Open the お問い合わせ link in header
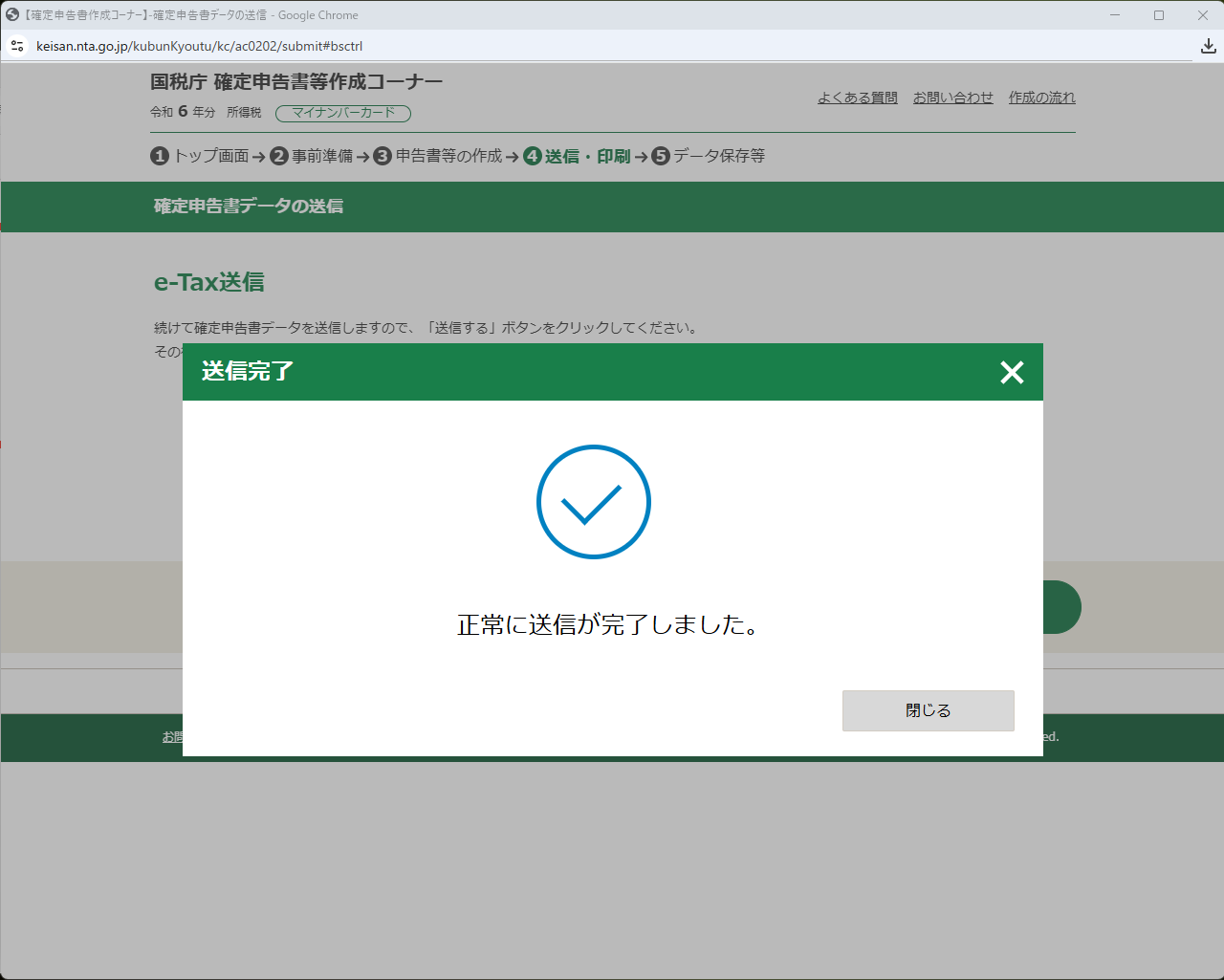The height and width of the screenshot is (980, 1224). tap(953, 98)
